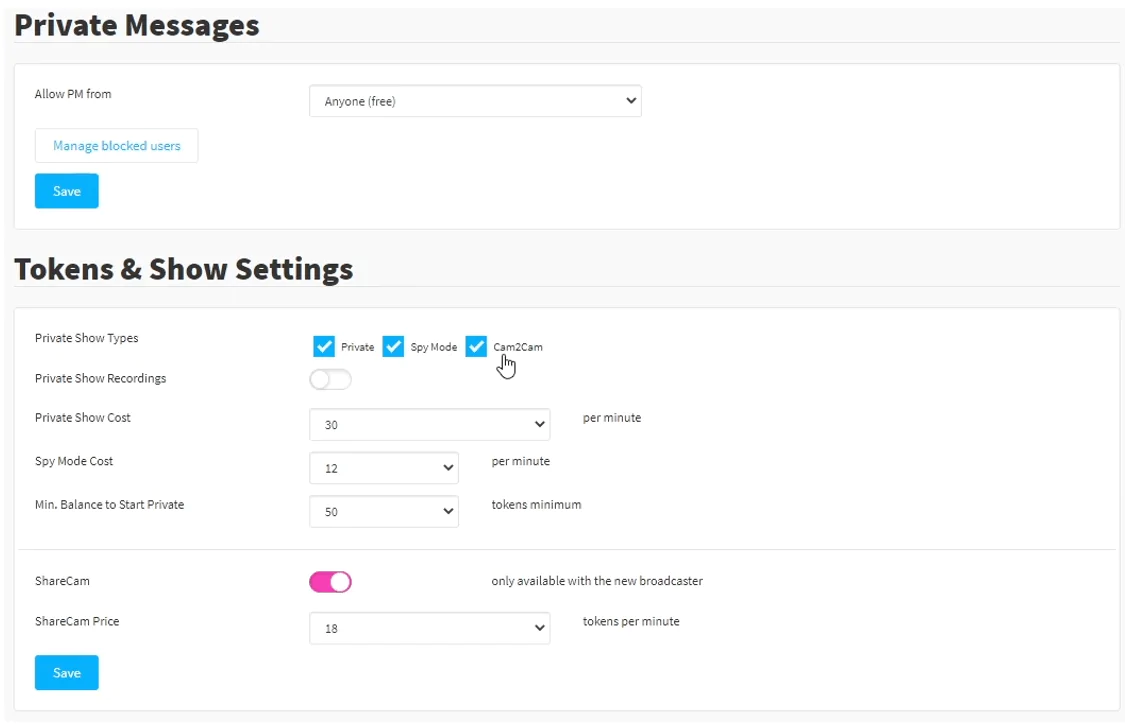Image resolution: width=1125 pixels, height=725 pixels.
Task: Click Manage blocked users button
Action: (x=116, y=146)
